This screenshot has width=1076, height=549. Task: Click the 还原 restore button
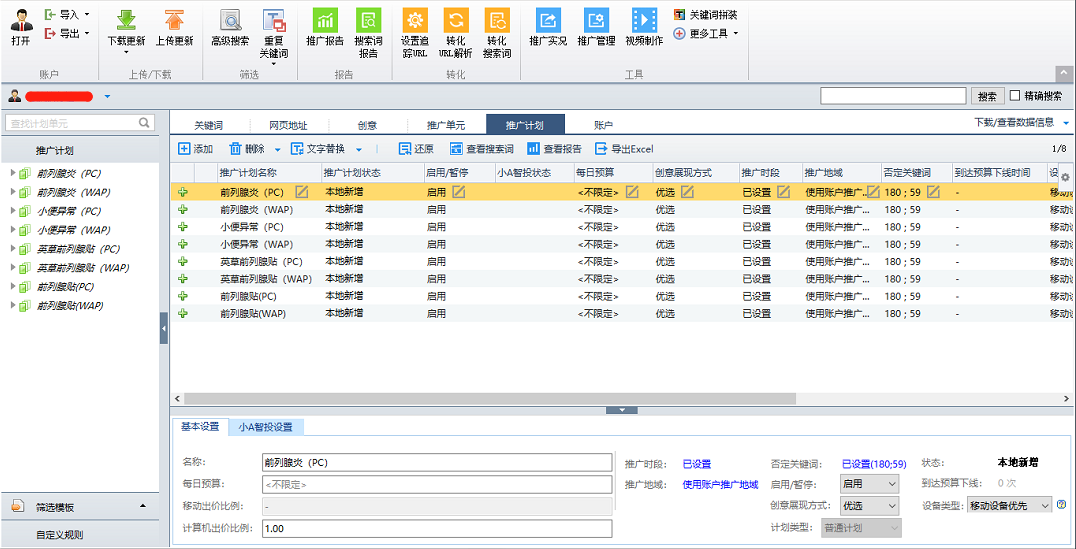pos(417,149)
